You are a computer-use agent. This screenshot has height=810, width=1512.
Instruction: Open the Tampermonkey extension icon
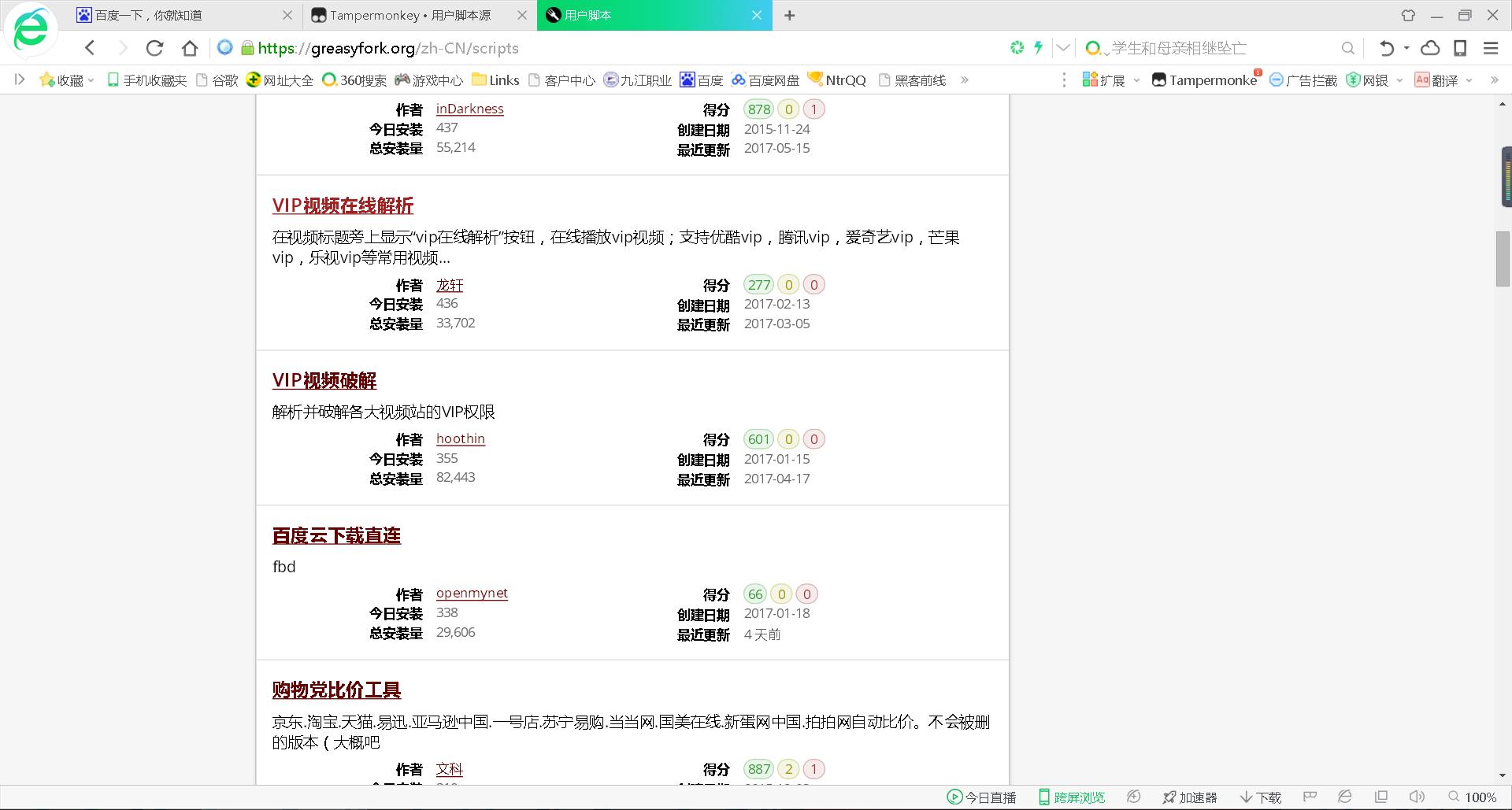pyautogui.click(x=1159, y=79)
